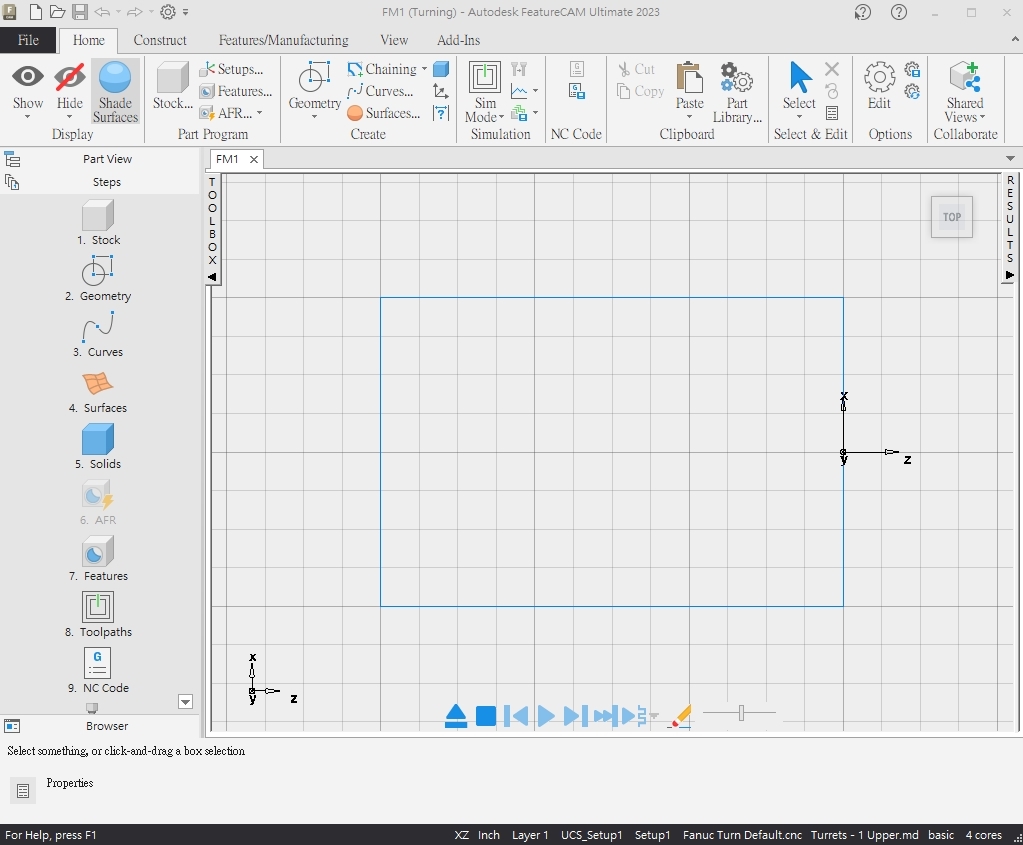Screen dimensions: 1023x845
Task: Expand the Paste dropdown arrow
Action: [x=689, y=117]
